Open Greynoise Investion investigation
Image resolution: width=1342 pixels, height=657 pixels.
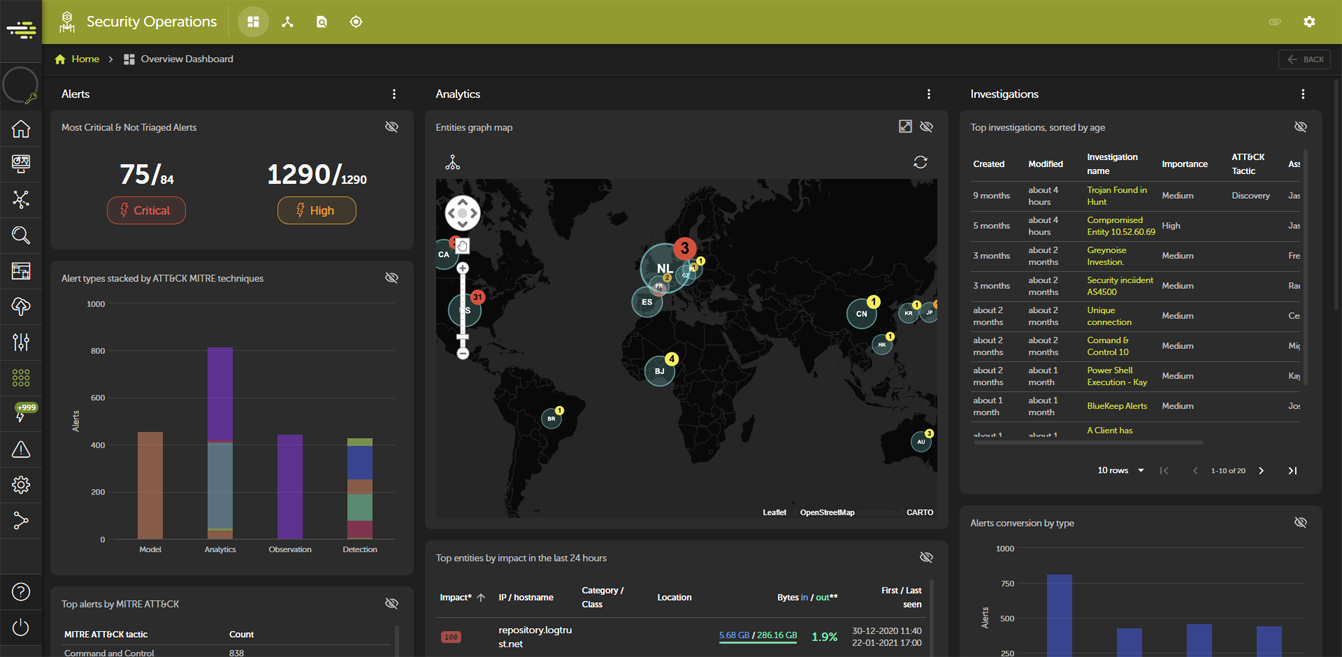pos(1107,256)
